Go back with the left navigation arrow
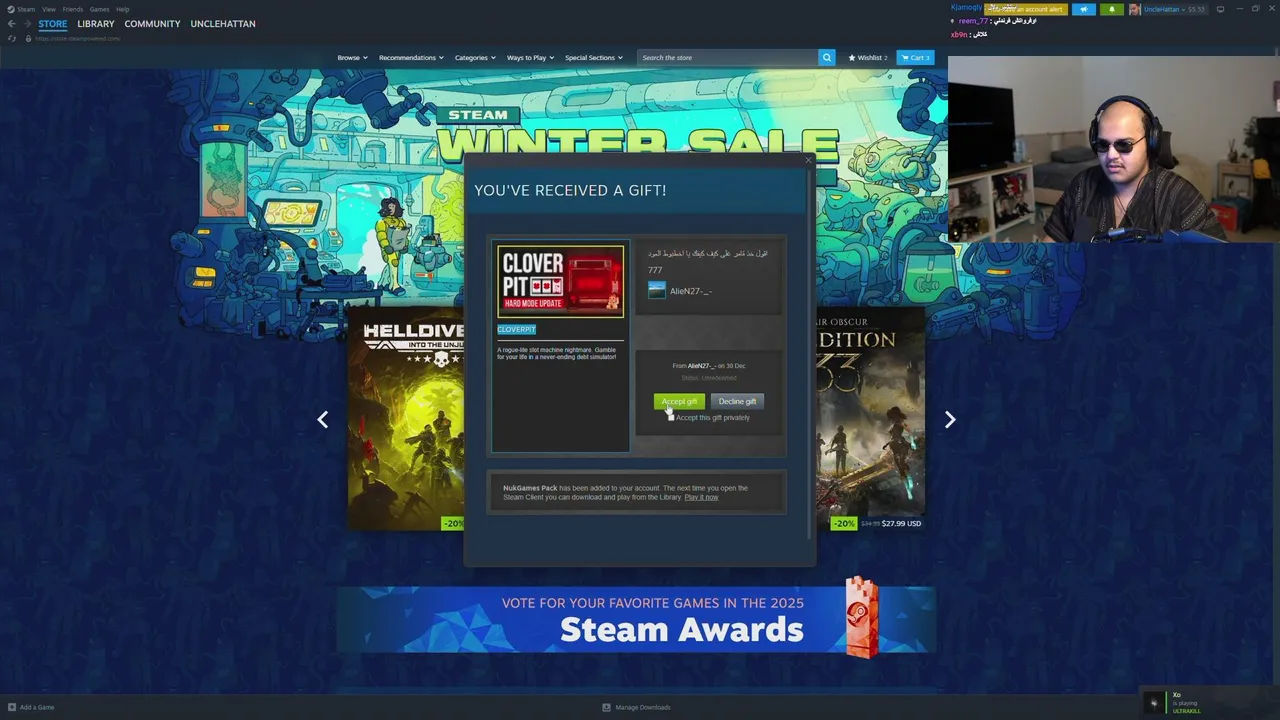This screenshot has width=1280, height=720. pos(11,23)
